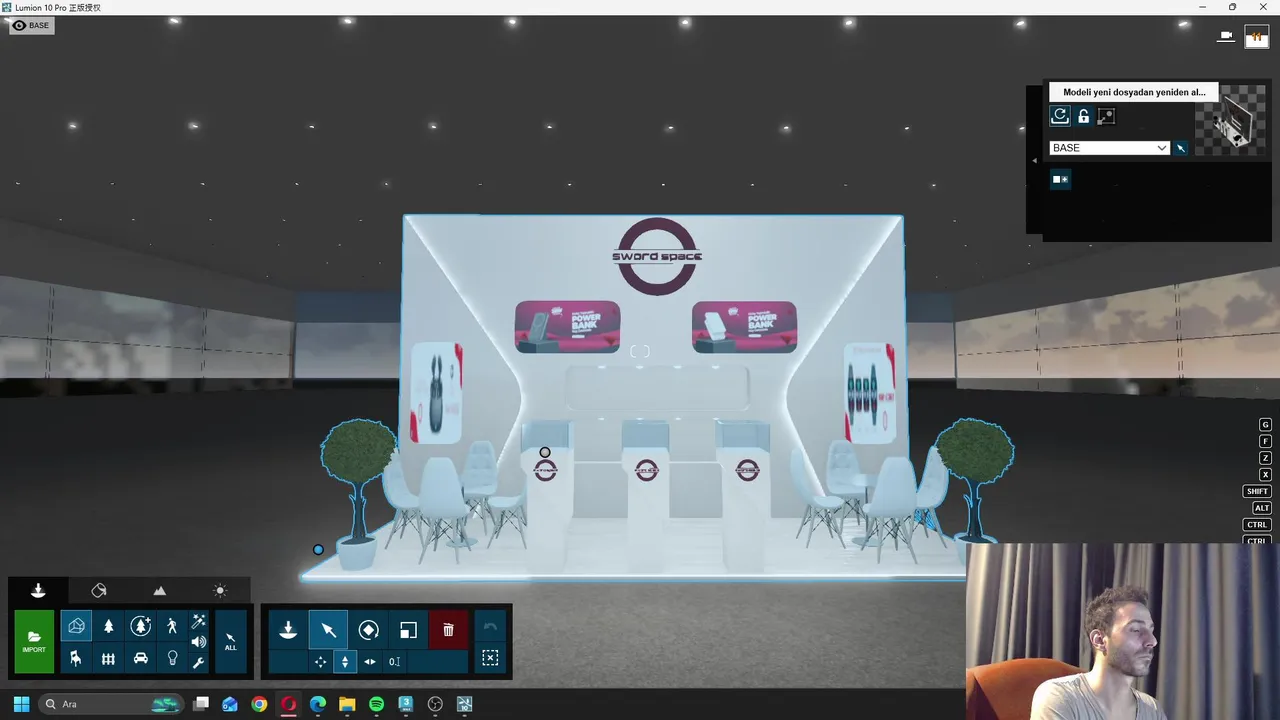This screenshot has width=1280, height=720.
Task: Select the Outdoor fence category
Action: (x=109, y=658)
